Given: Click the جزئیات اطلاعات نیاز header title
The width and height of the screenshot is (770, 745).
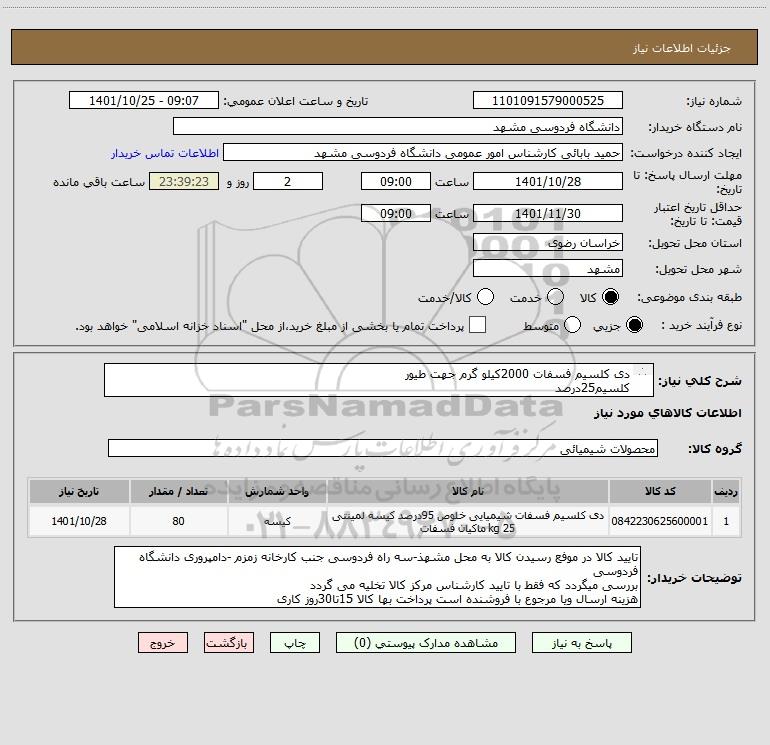Looking at the screenshot, I should coord(681,48).
